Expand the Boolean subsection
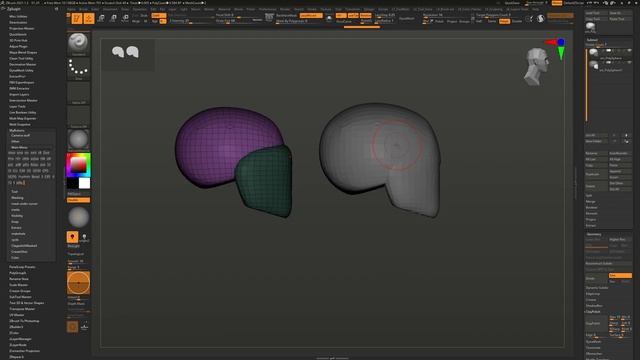Screen dimensions: 640x360 (591, 207)
